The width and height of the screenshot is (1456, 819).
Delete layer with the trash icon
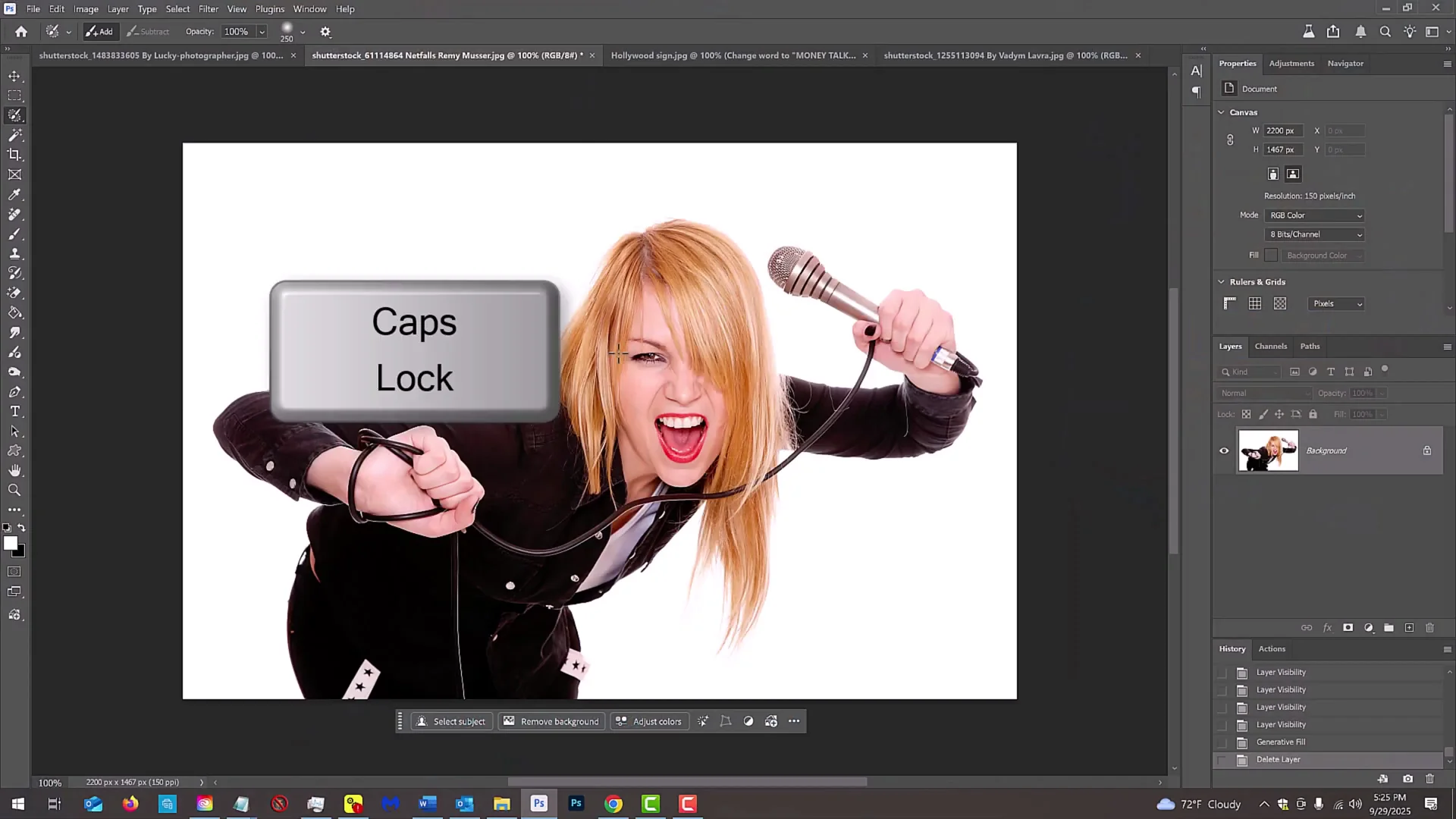[x=1430, y=628]
